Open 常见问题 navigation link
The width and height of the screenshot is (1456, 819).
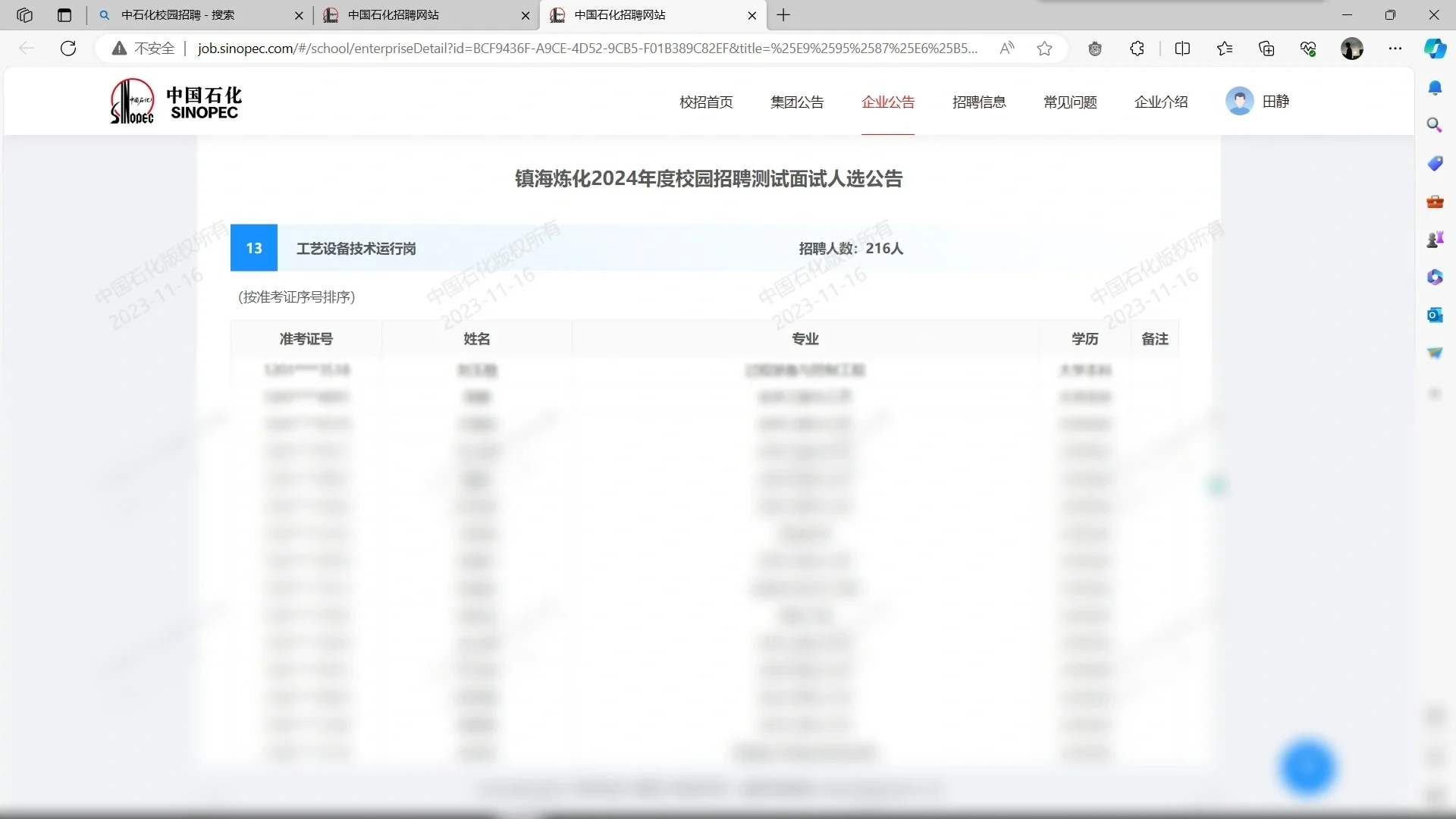point(1070,102)
